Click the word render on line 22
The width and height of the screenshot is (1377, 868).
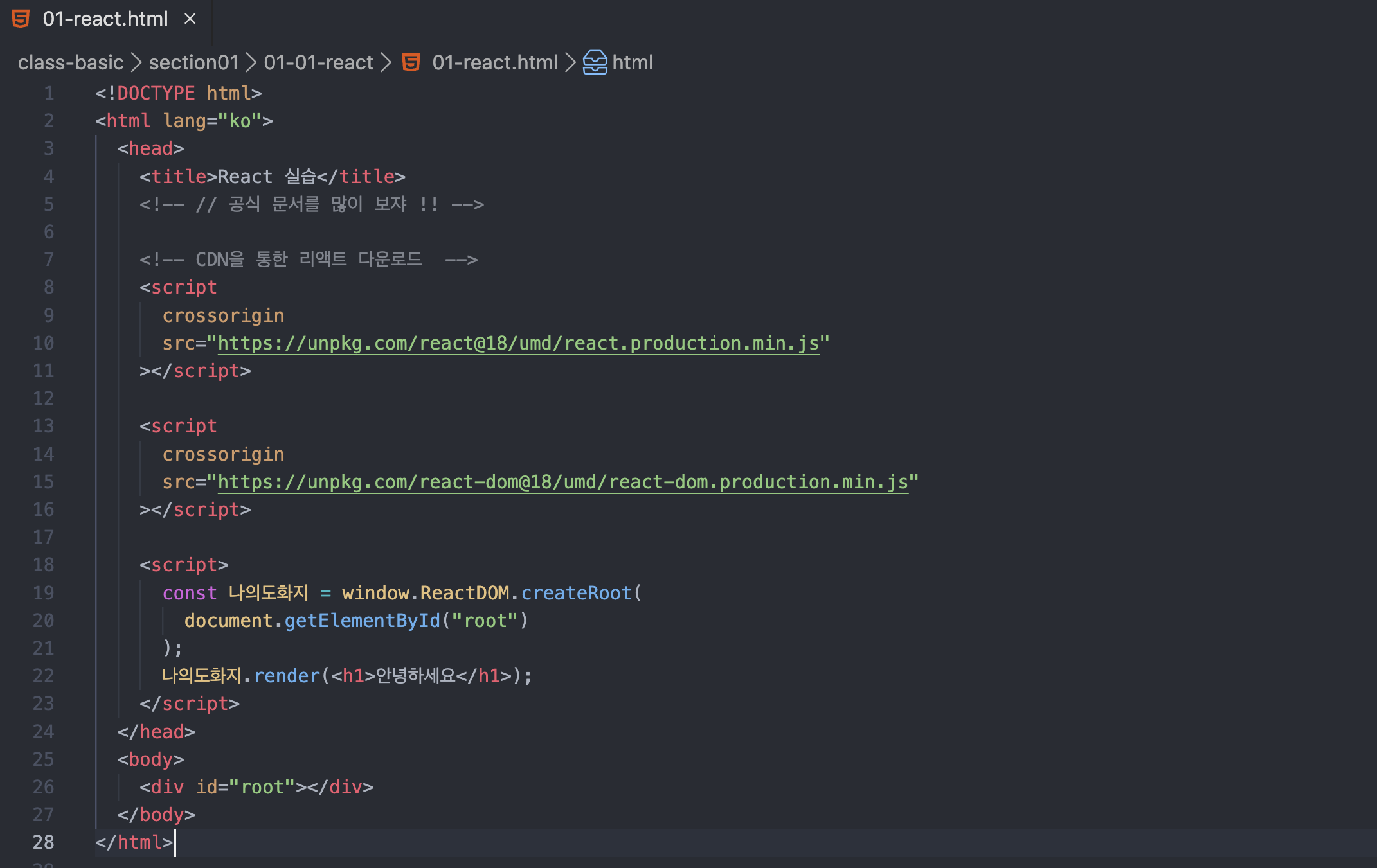[286, 676]
